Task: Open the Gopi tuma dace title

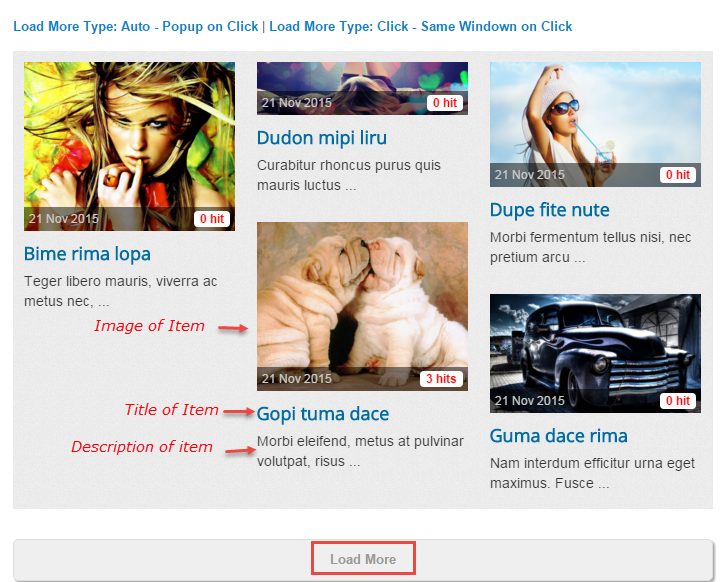Action: (323, 414)
